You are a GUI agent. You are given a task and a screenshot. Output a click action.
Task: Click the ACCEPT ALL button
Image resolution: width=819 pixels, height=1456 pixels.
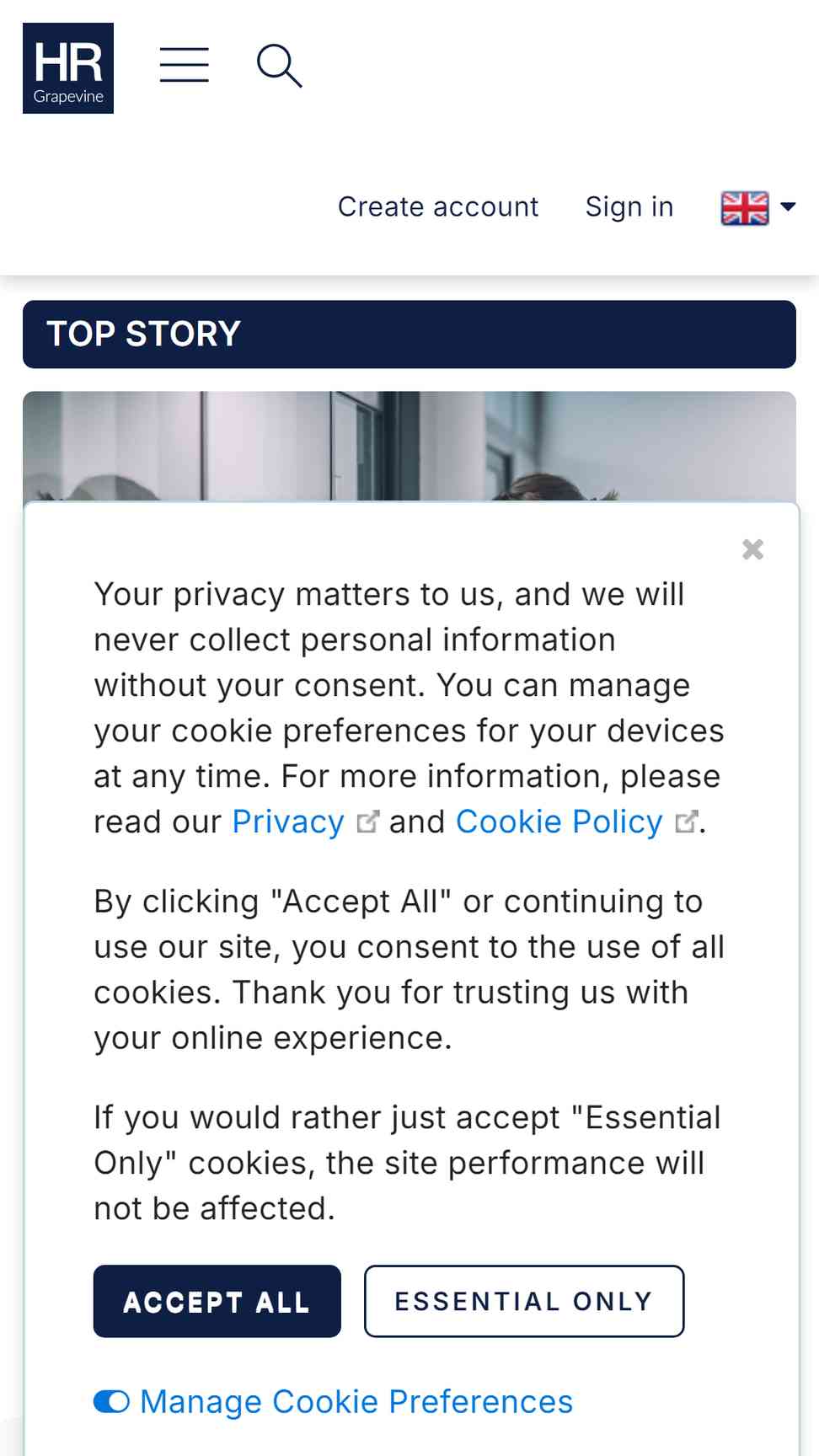click(217, 1301)
